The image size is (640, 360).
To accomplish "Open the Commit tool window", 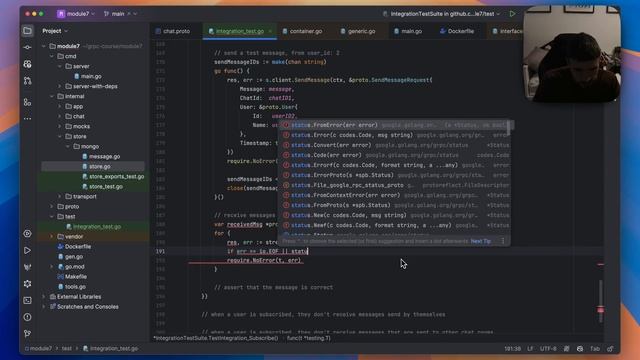I will click(x=27, y=47).
